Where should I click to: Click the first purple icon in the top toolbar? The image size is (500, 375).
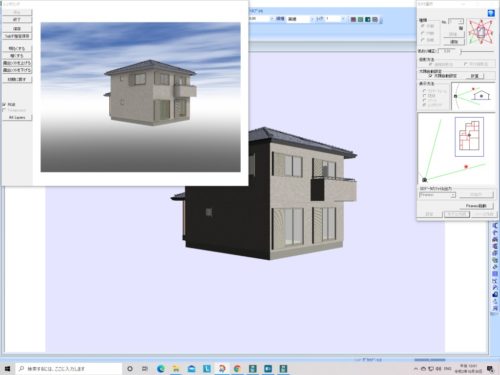click(x=353, y=19)
